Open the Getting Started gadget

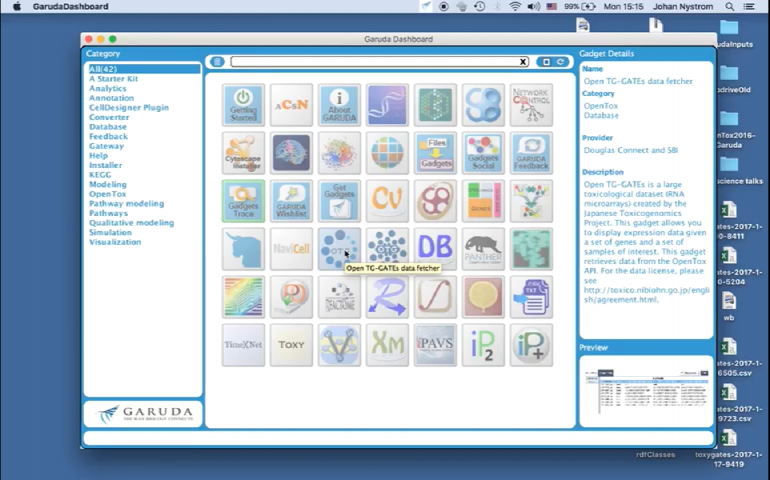243,105
